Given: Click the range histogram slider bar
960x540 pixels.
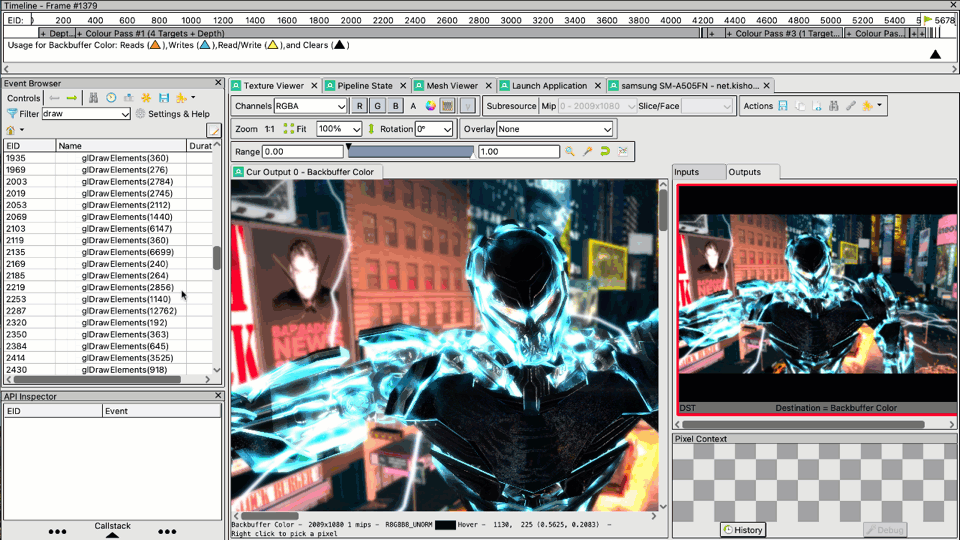Looking at the screenshot, I should pyautogui.click(x=410, y=152).
